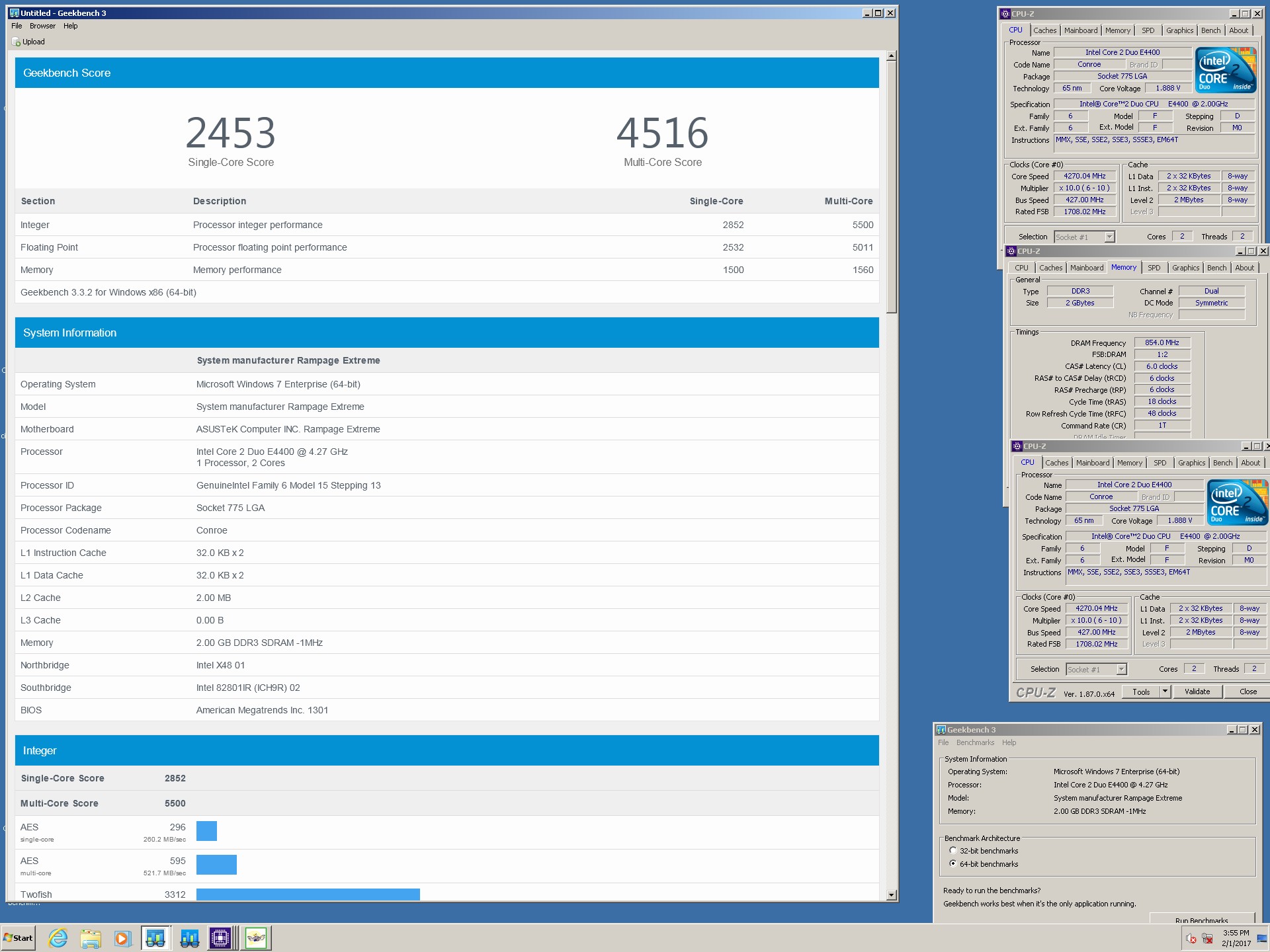
Task: Click the Core Speed field in top CPU-Z
Action: 1084,176
